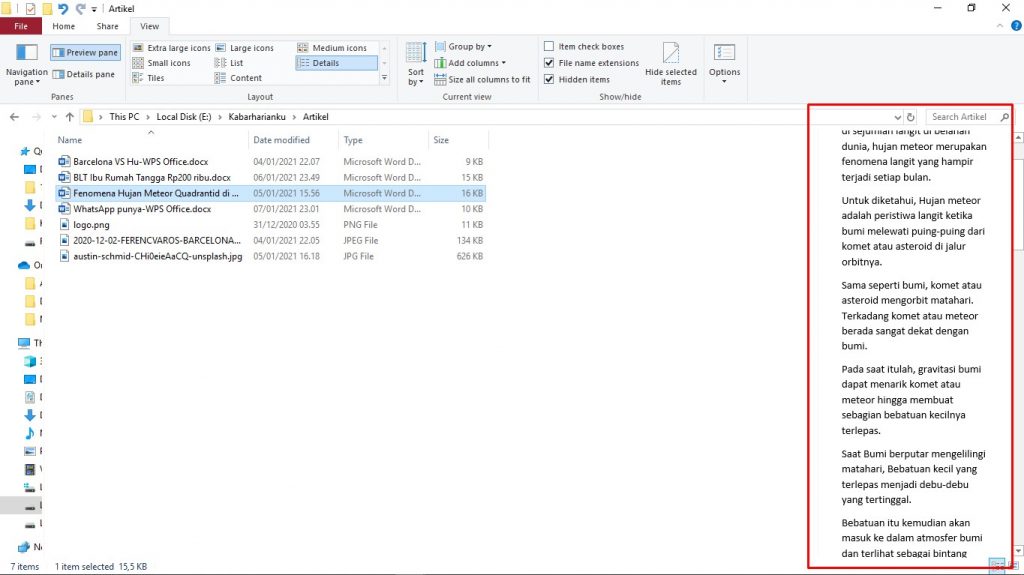Click This PC in the address bar
The width and height of the screenshot is (1024, 575).
124,117
